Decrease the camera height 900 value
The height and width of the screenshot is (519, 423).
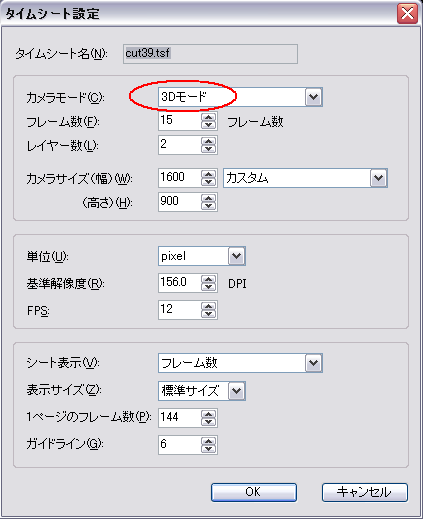[209, 206]
